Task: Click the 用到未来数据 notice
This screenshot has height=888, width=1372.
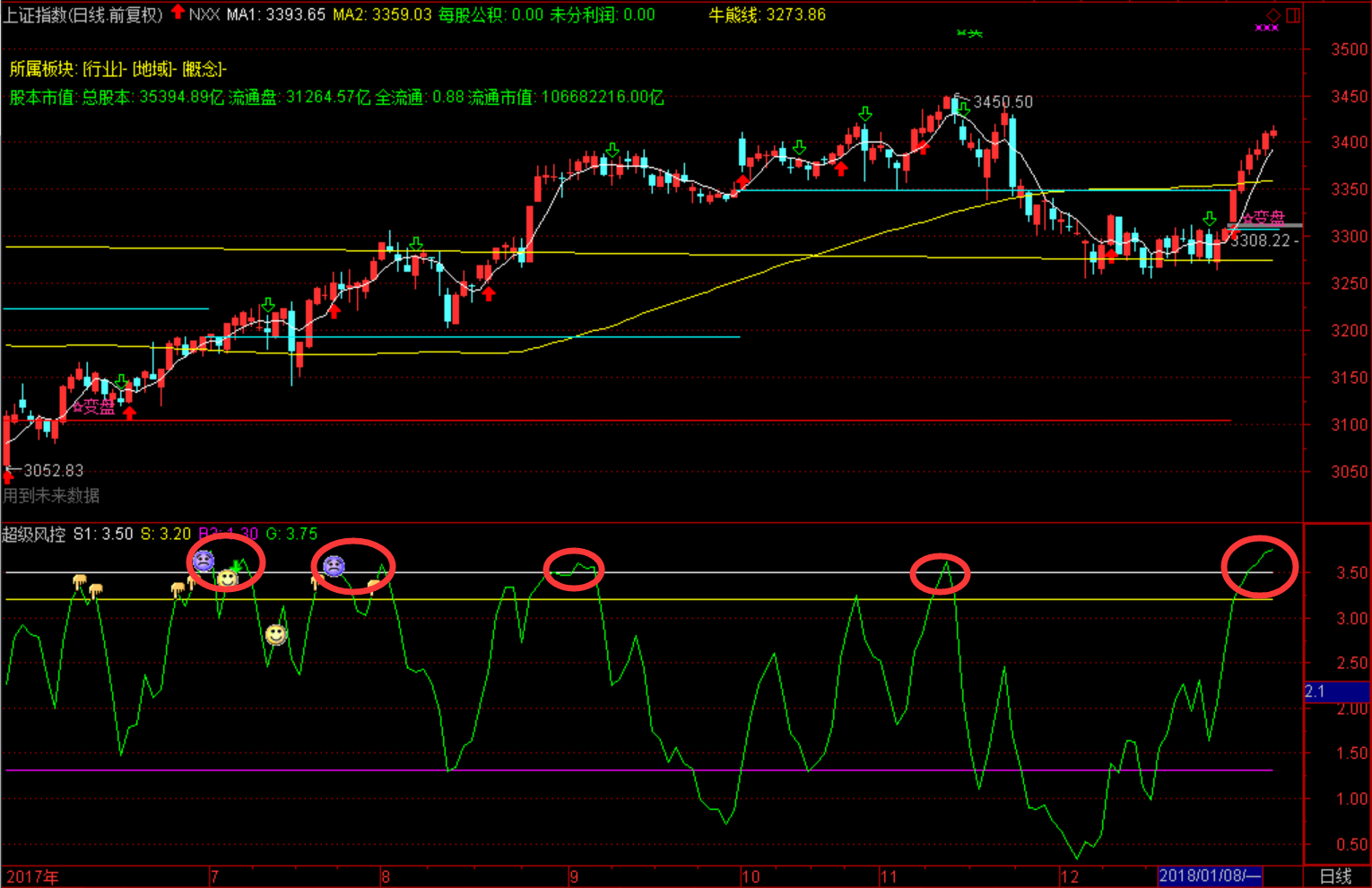Action: click(51, 495)
